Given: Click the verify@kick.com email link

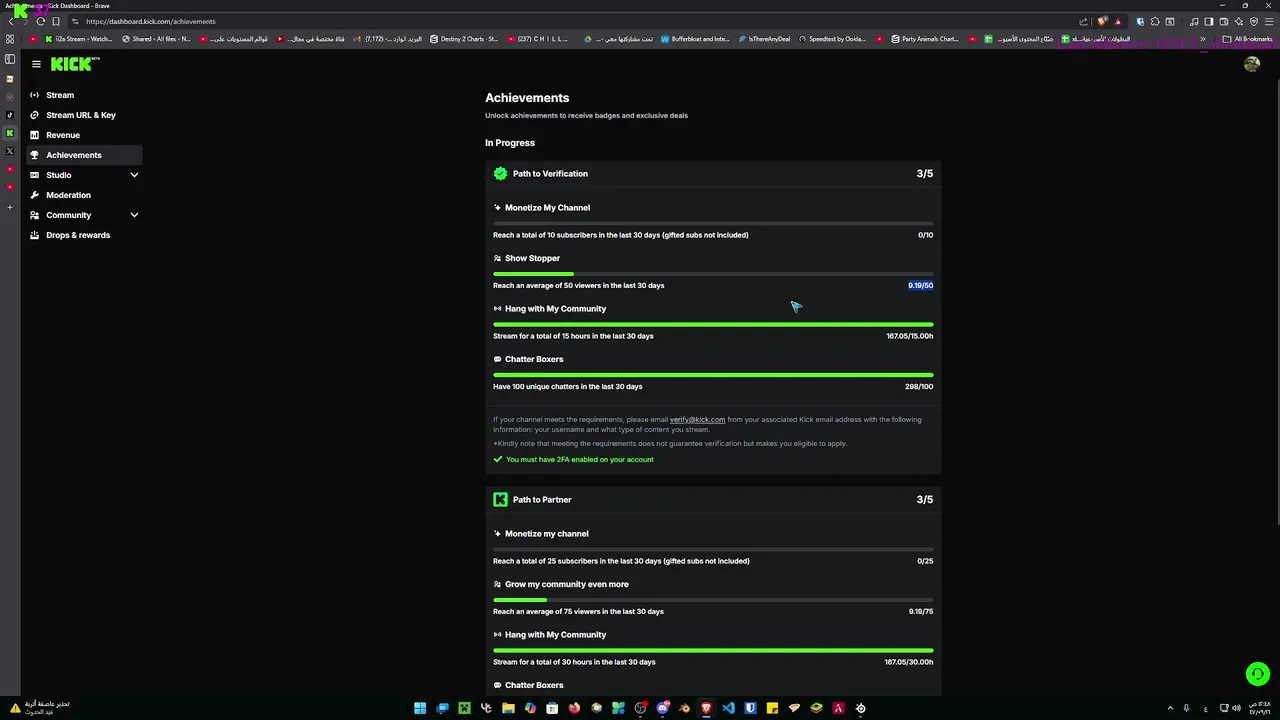Looking at the screenshot, I should pos(697,420).
